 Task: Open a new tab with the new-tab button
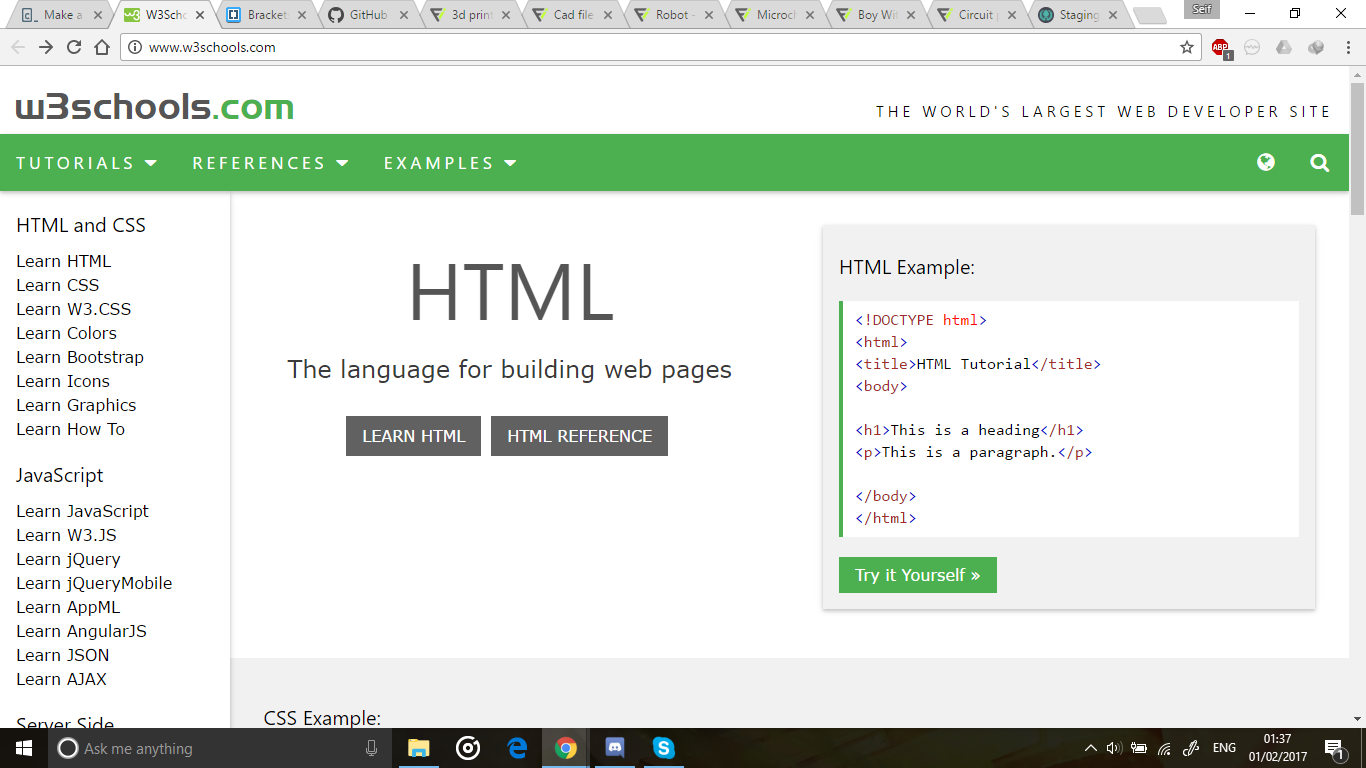pos(1150,16)
